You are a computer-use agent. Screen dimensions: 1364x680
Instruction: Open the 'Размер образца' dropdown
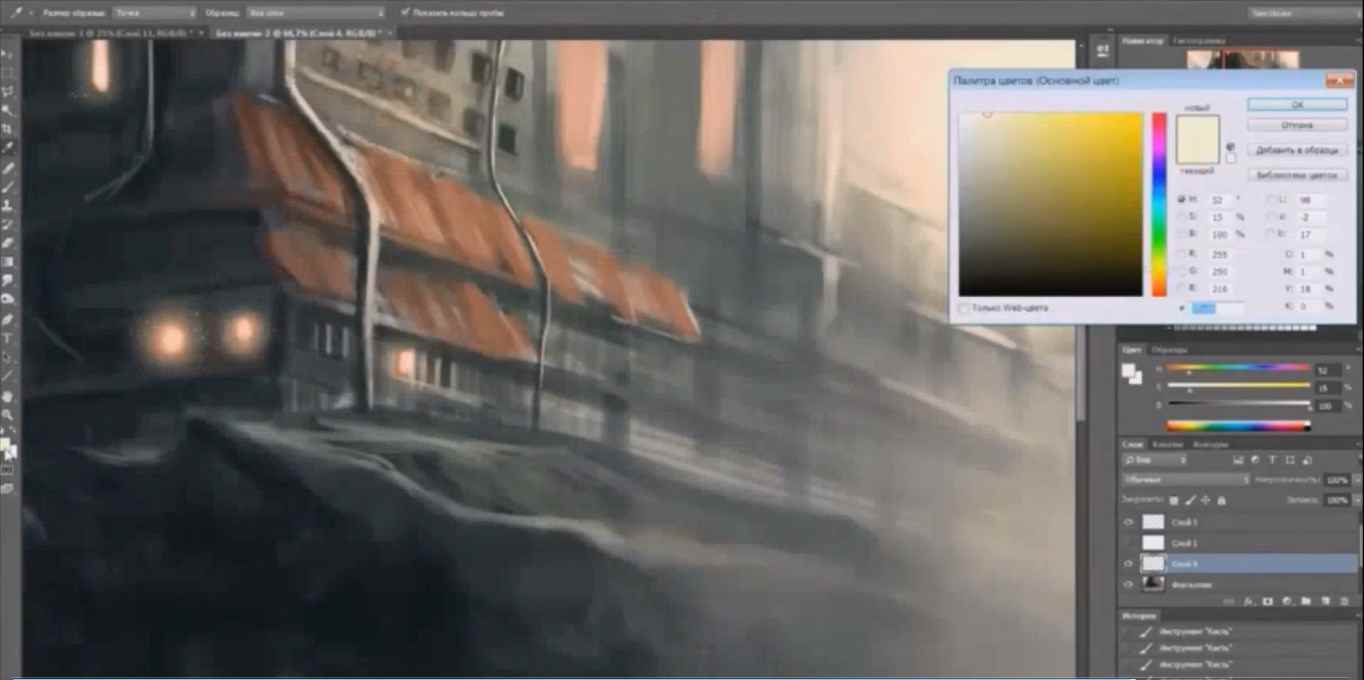click(154, 13)
